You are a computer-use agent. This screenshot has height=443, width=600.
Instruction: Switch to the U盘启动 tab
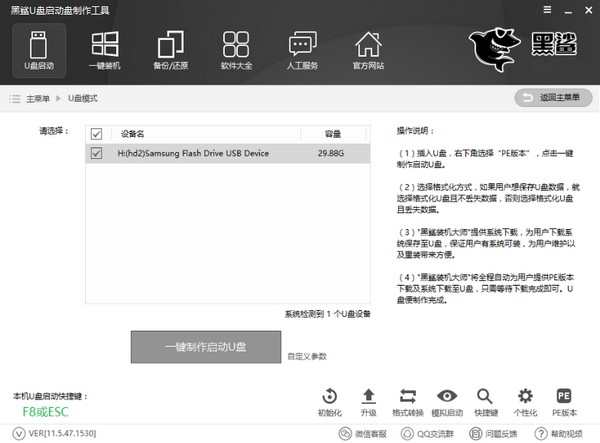point(38,50)
